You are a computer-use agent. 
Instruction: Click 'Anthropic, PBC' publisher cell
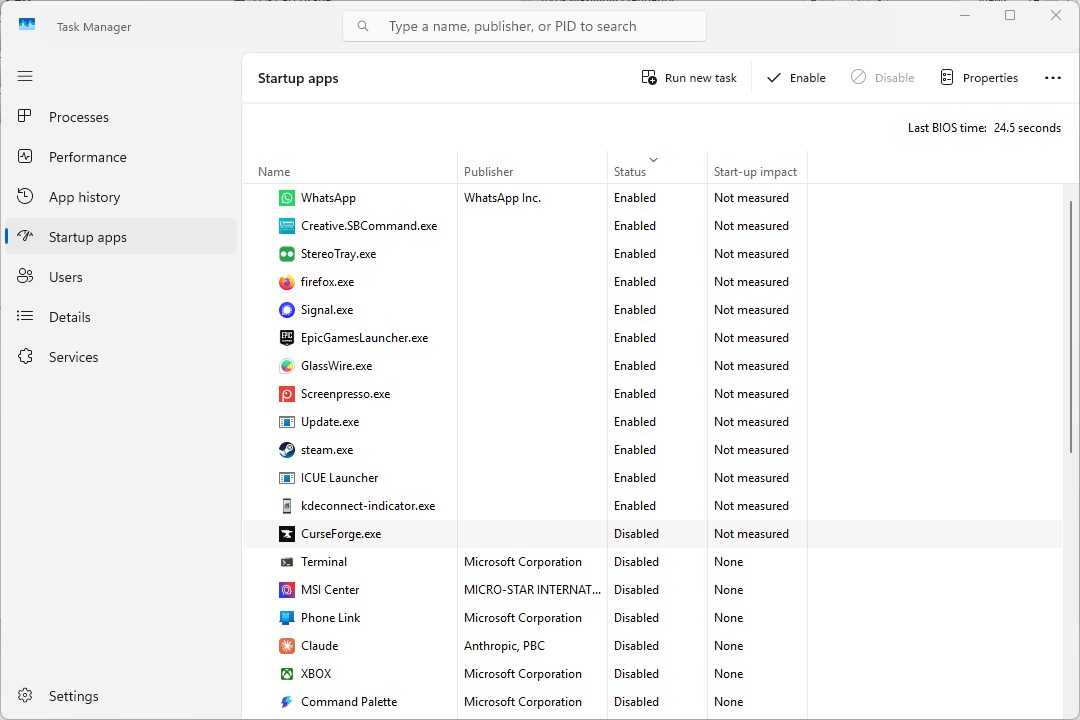point(504,646)
